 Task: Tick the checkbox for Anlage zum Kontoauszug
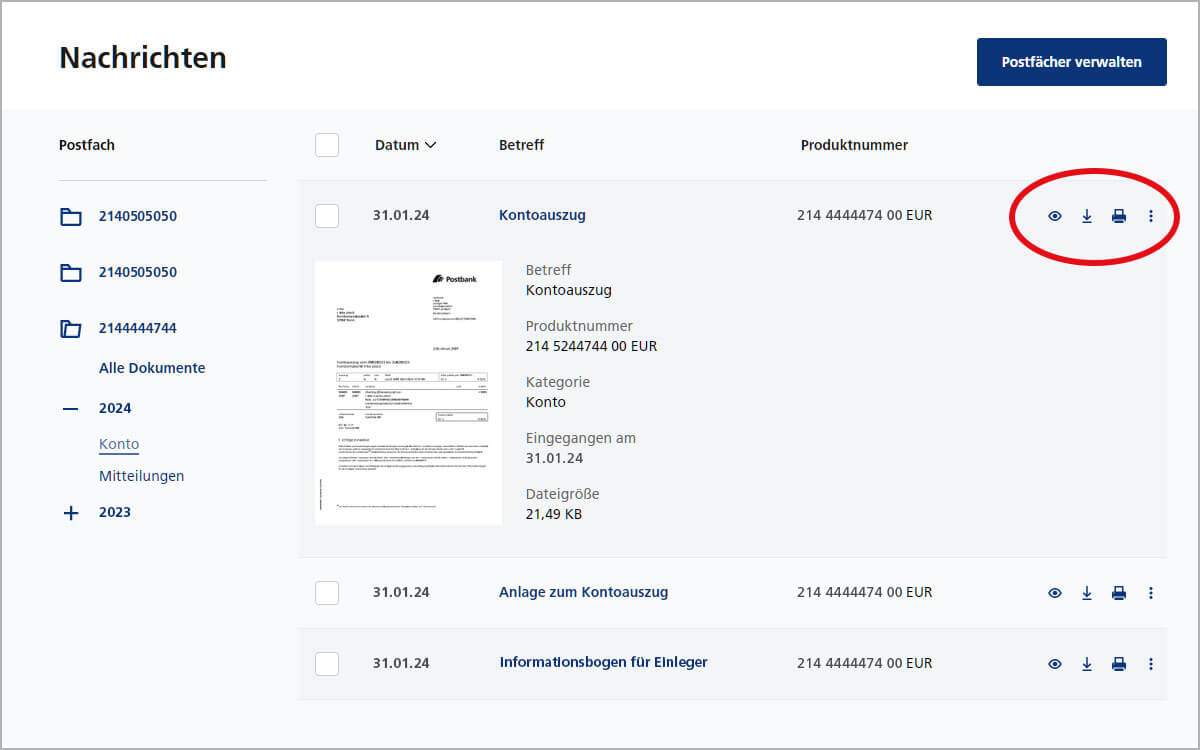coord(327,593)
